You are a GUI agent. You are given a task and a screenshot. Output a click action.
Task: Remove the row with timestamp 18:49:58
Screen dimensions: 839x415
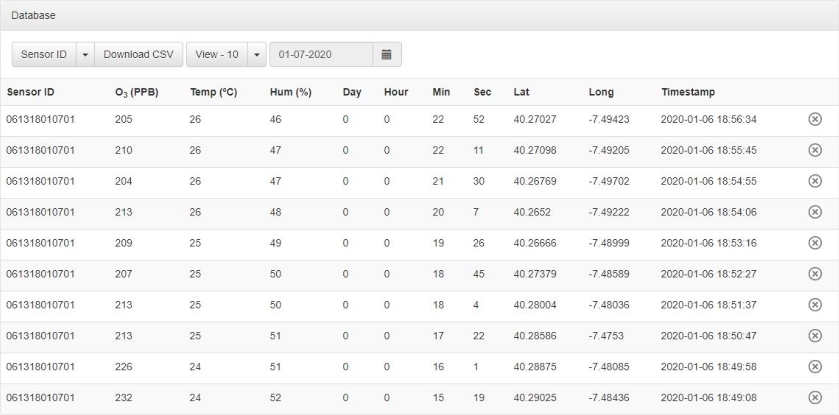point(814,367)
